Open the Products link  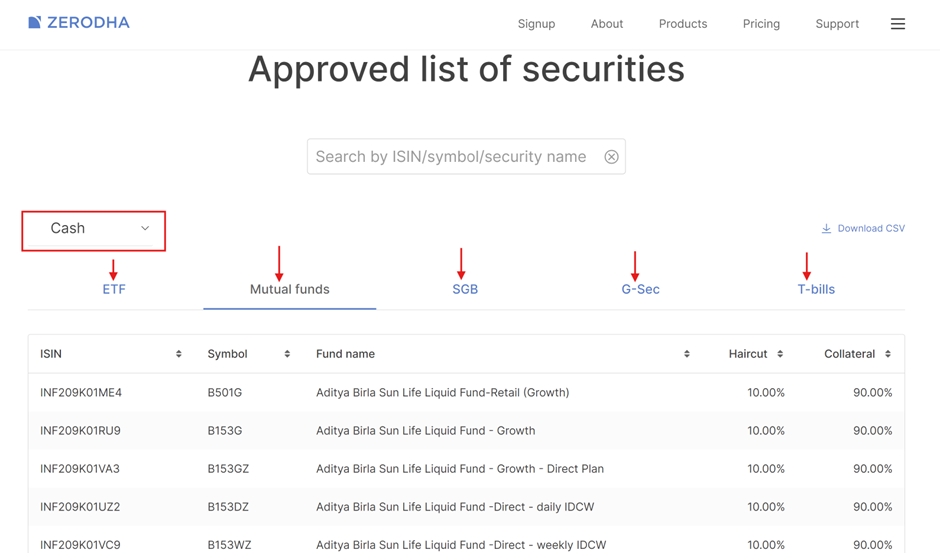click(683, 24)
